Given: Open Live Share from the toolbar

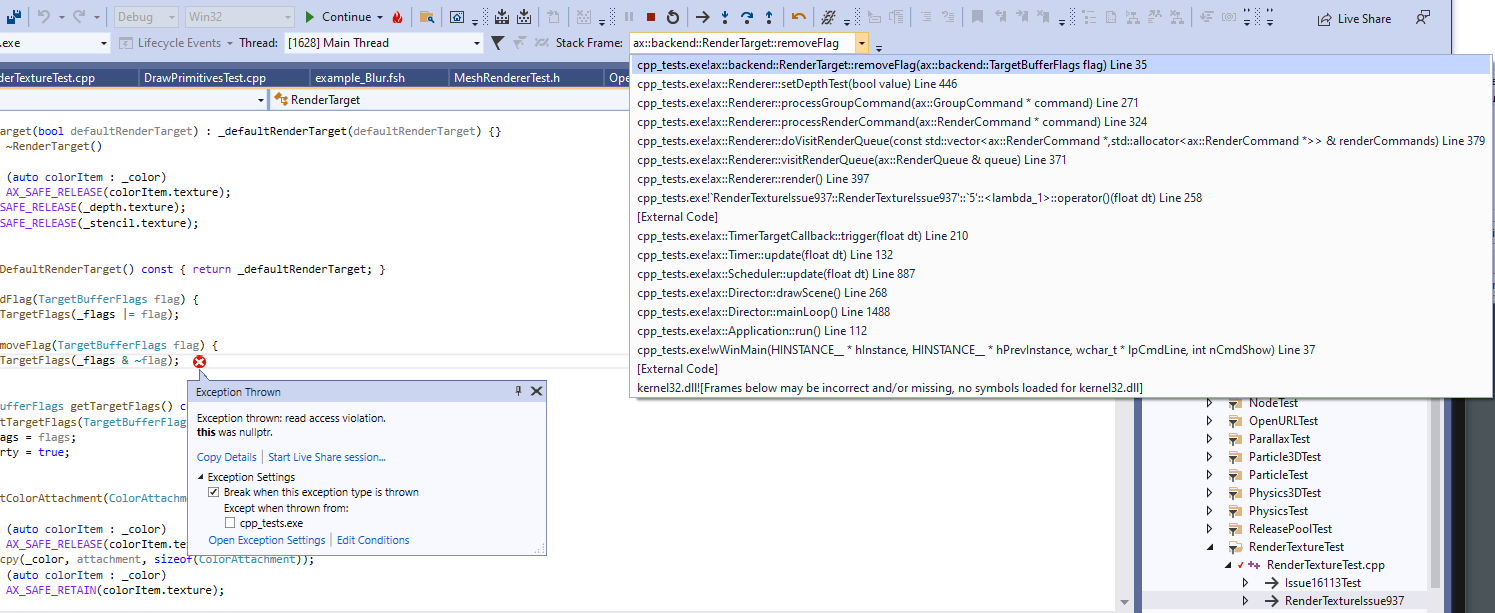Looking at the screenshot, I should [1353, 18].
